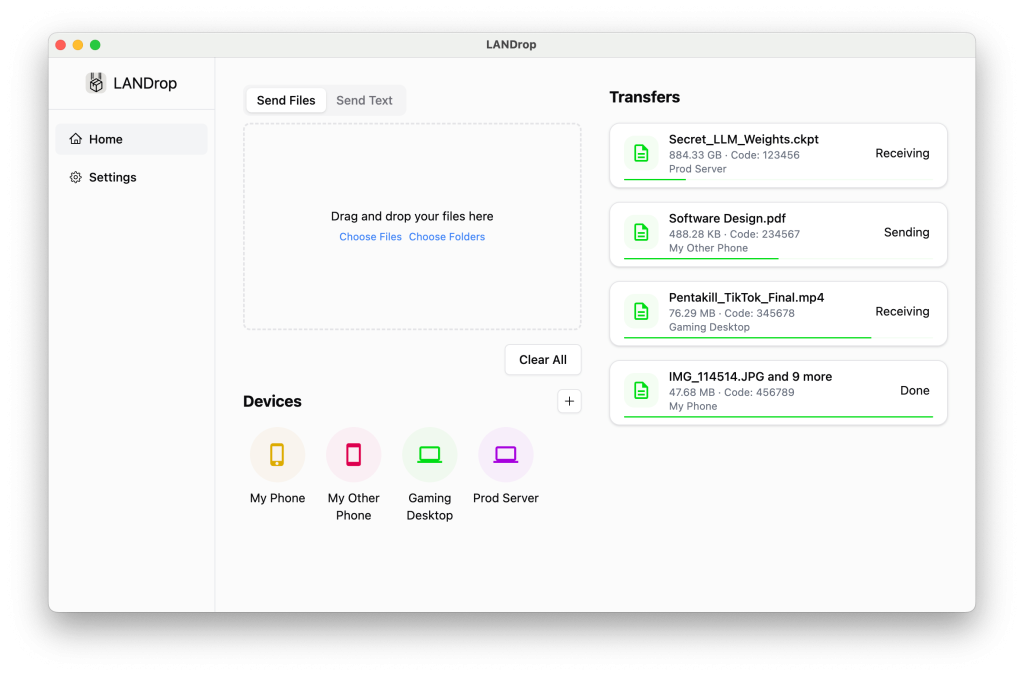1024x676 pixels.
Task: Click file icon of Pentakill_TikTok_Final.mp4 transfer
Action: (641, 312)
